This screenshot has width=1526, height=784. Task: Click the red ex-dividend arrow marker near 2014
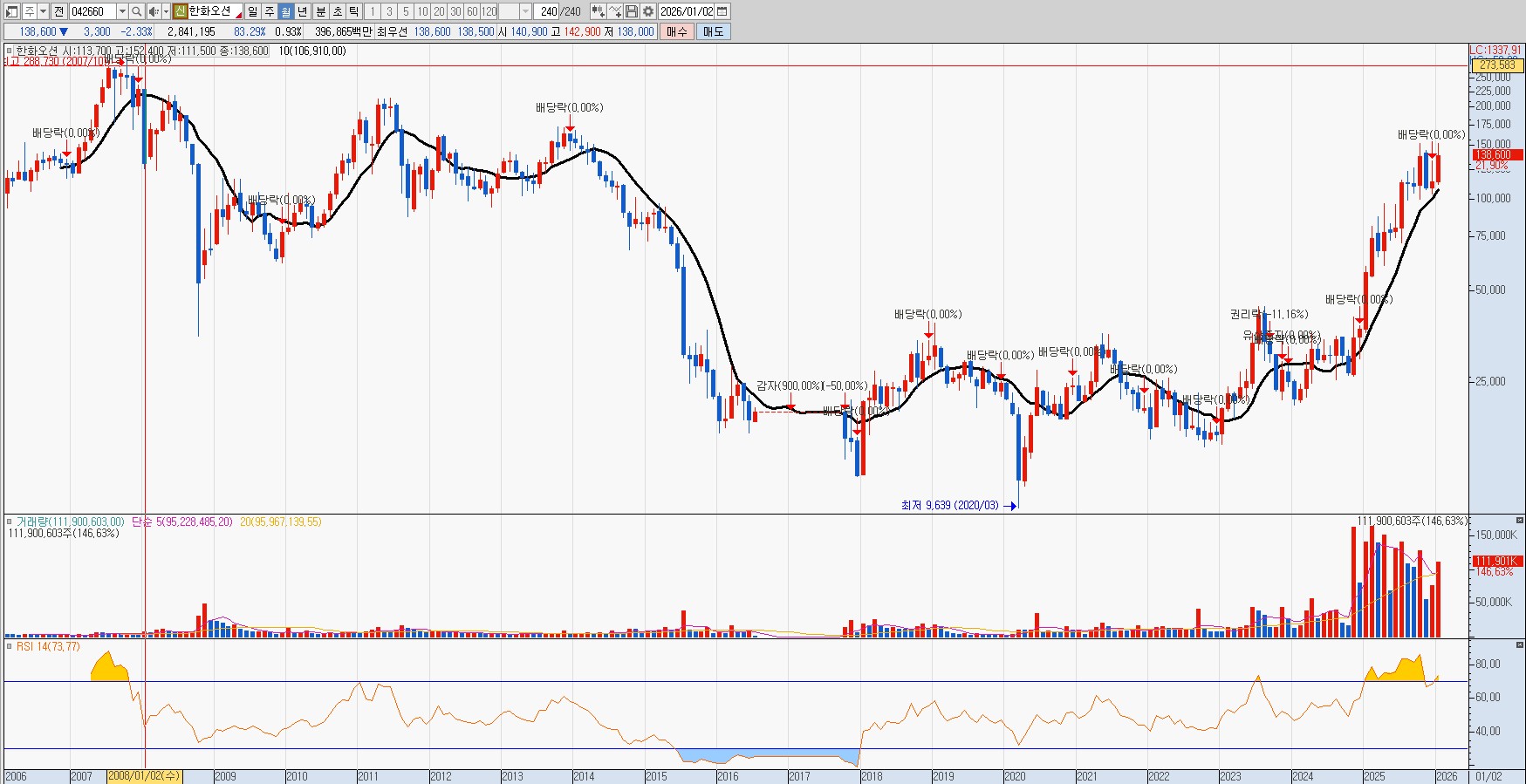click(569, 128)
